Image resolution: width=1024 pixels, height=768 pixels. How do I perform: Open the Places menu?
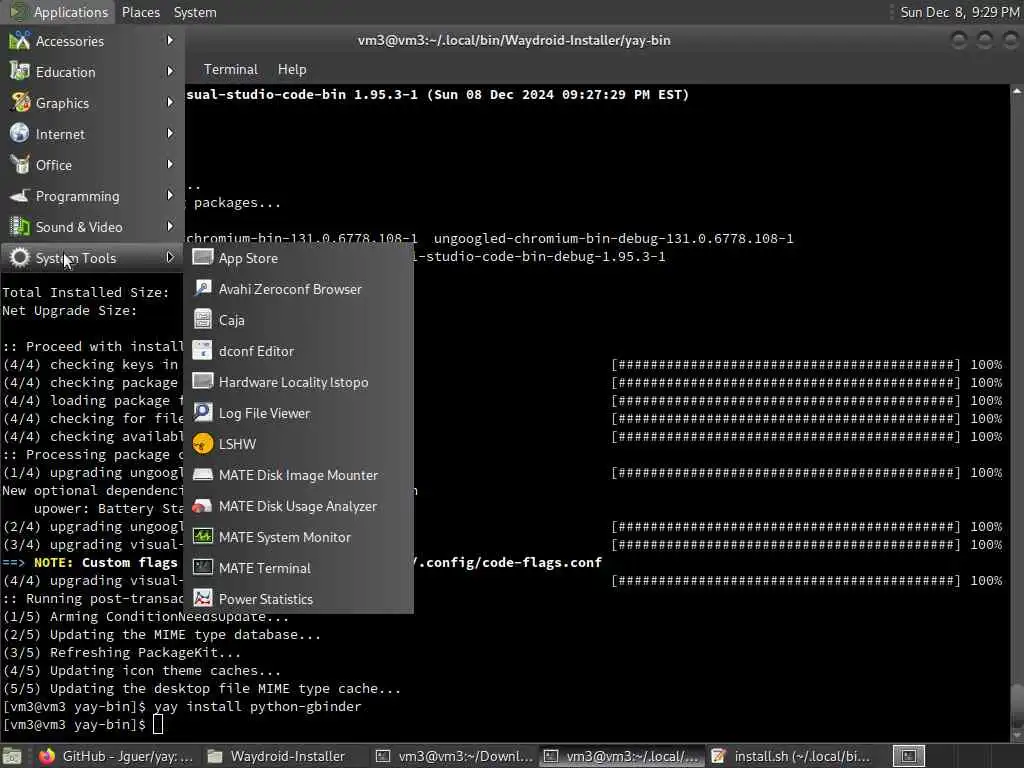140,12
